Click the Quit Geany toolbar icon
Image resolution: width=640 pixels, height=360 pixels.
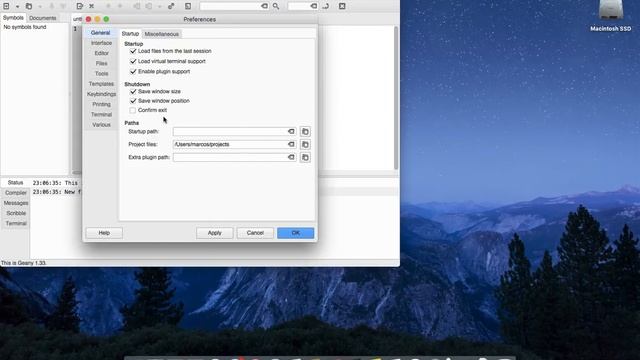(342, 6)
